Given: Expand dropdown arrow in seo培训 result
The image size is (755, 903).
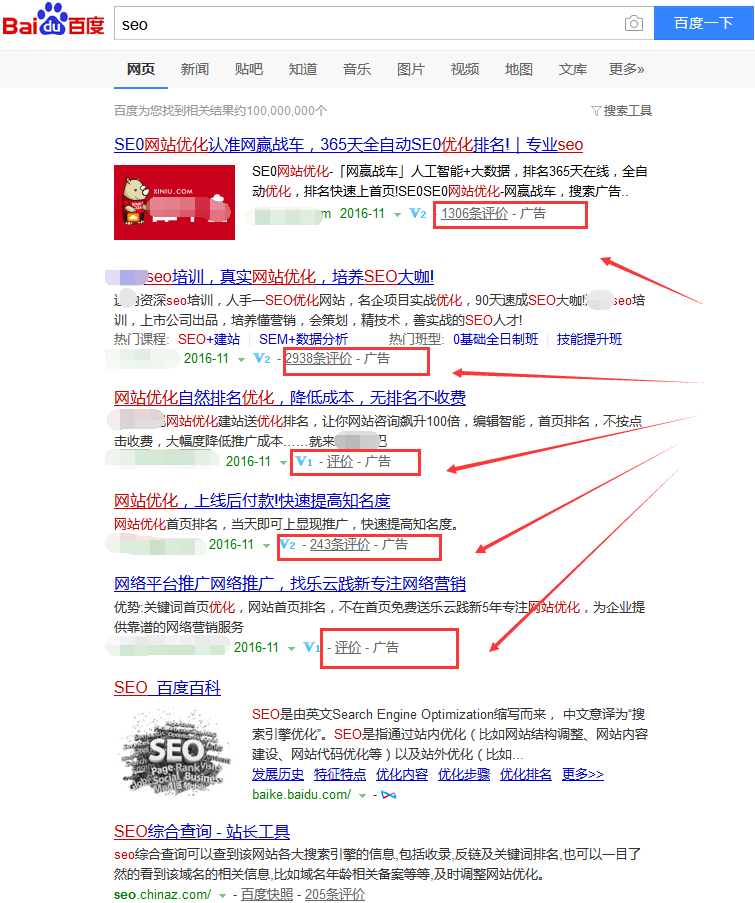Looking at the screenshot, I should (241, 359).
